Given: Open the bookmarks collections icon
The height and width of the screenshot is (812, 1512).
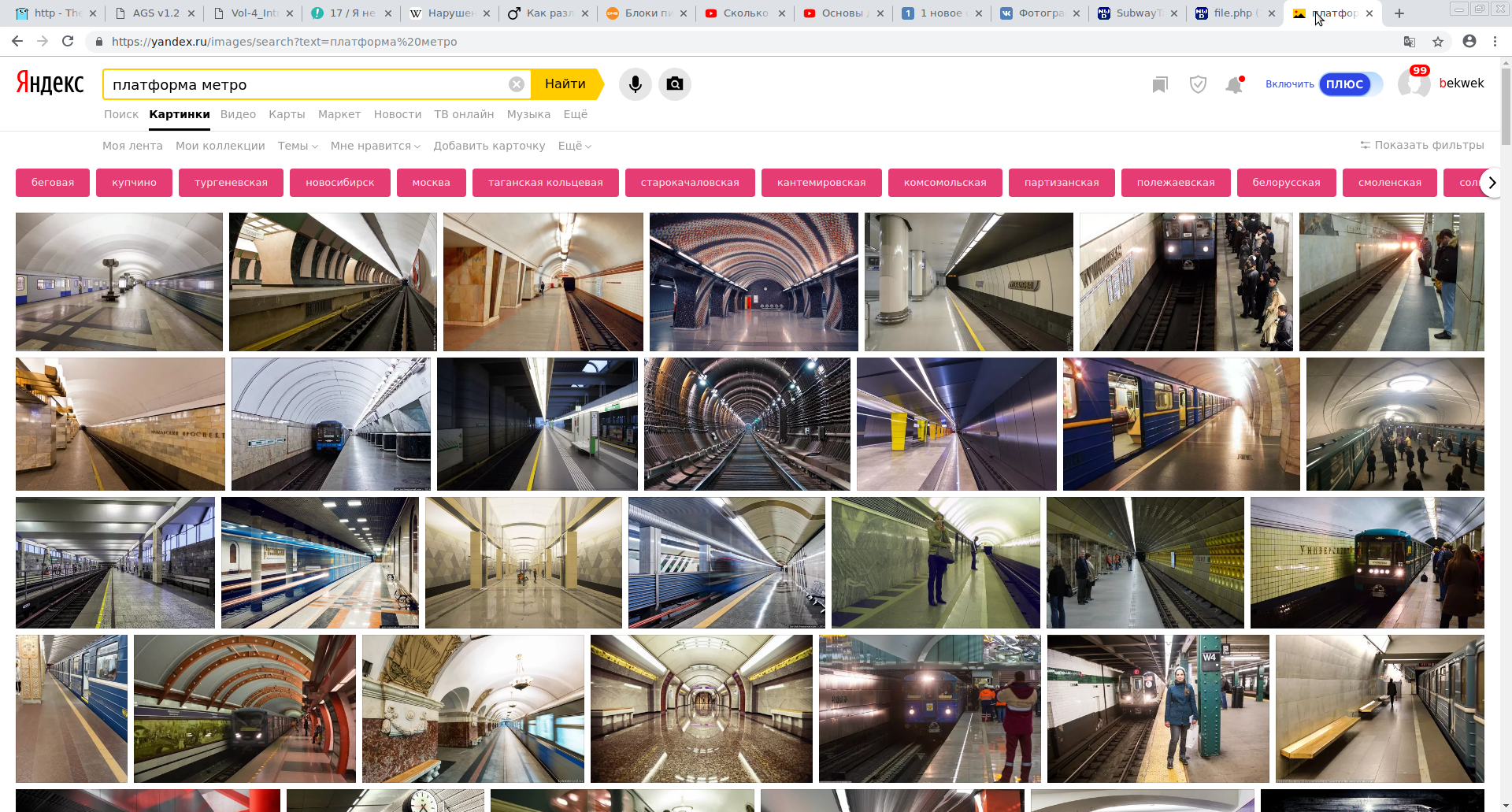Looking at the screenshot, I should pos(1159,84).
